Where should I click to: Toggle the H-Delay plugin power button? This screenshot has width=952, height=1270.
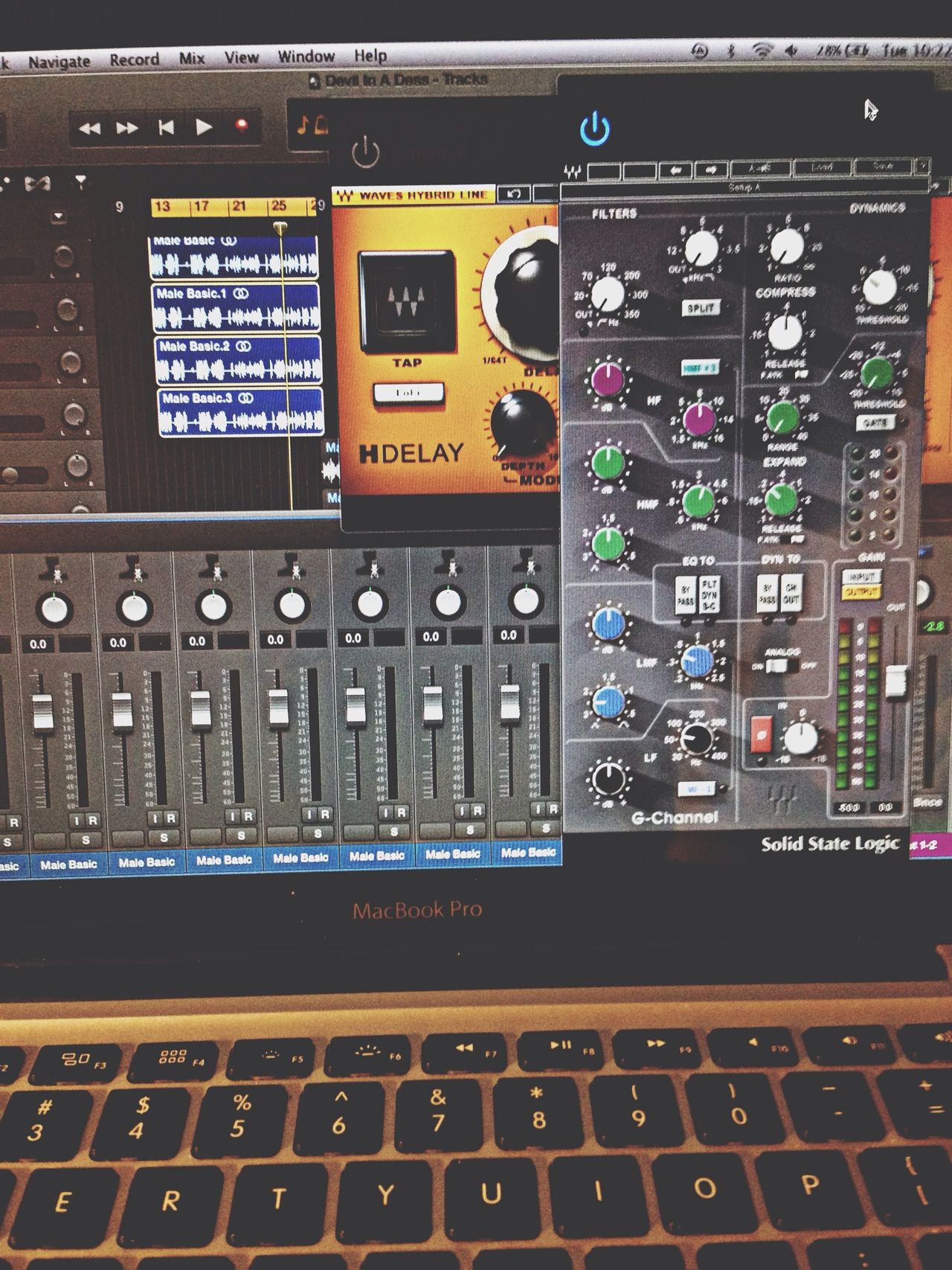pos(365,153)
